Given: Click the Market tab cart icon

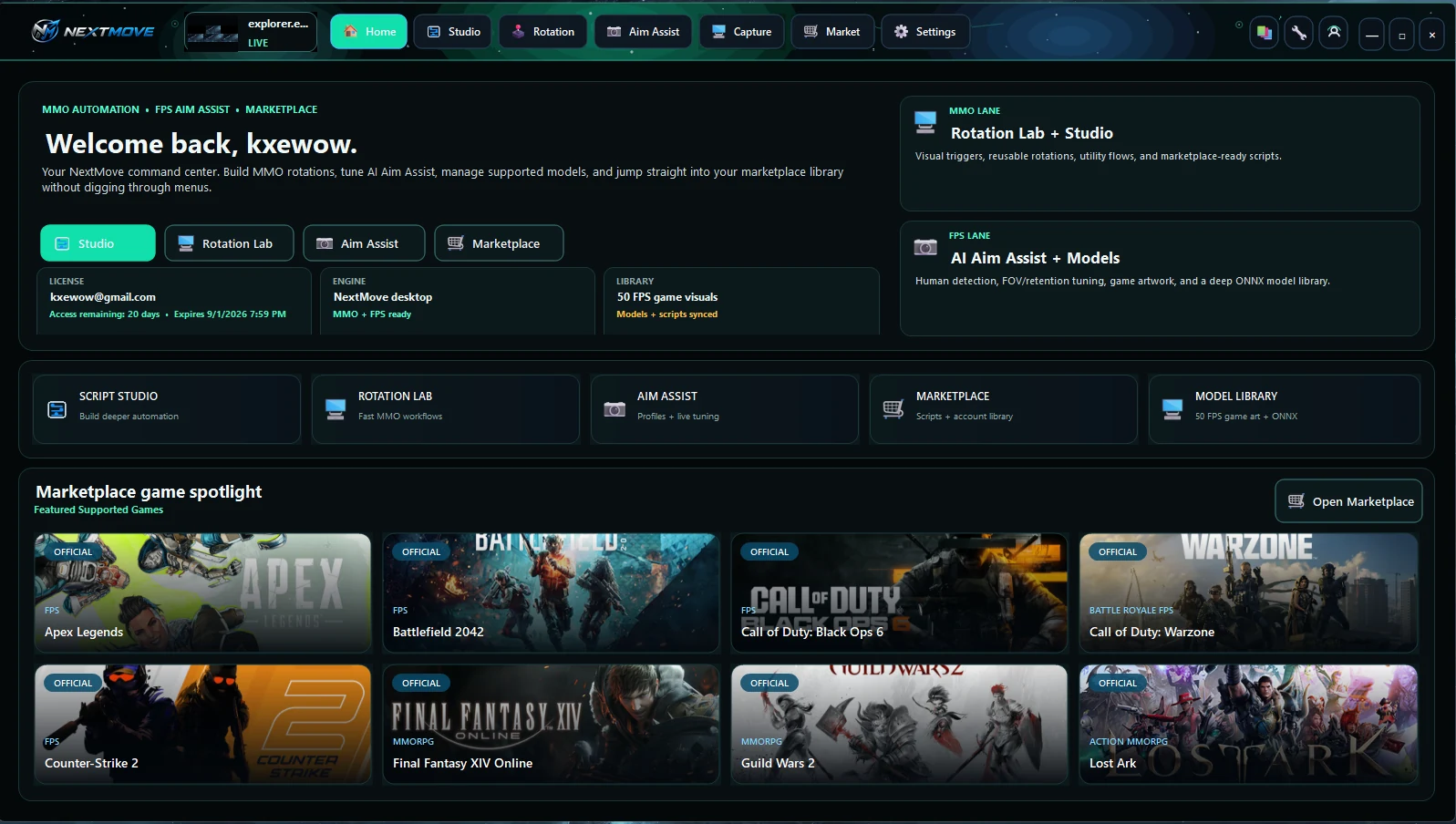Looking at the screenshot, I should point(811,32).
